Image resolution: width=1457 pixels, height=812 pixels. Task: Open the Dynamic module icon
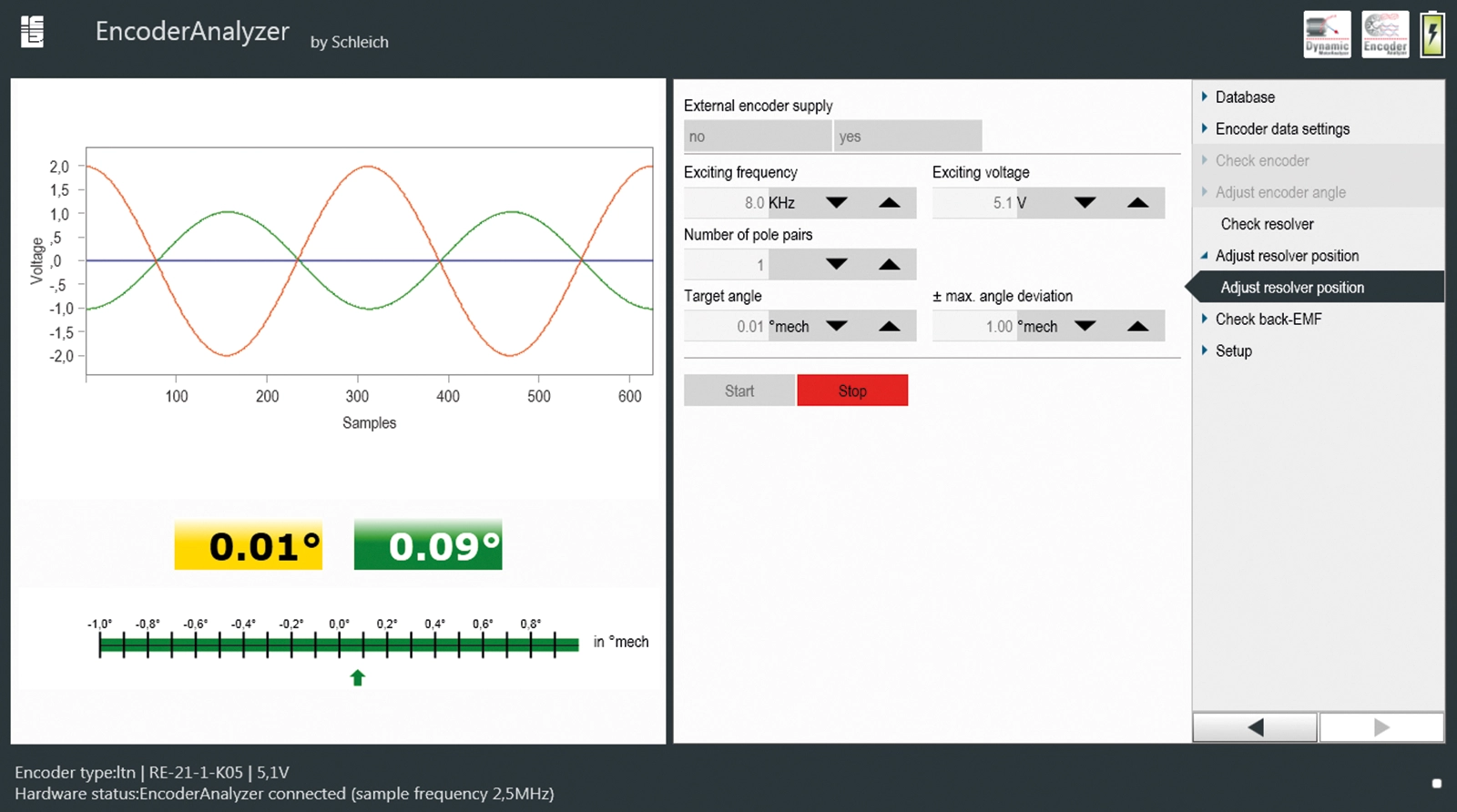coord(1327,35)
